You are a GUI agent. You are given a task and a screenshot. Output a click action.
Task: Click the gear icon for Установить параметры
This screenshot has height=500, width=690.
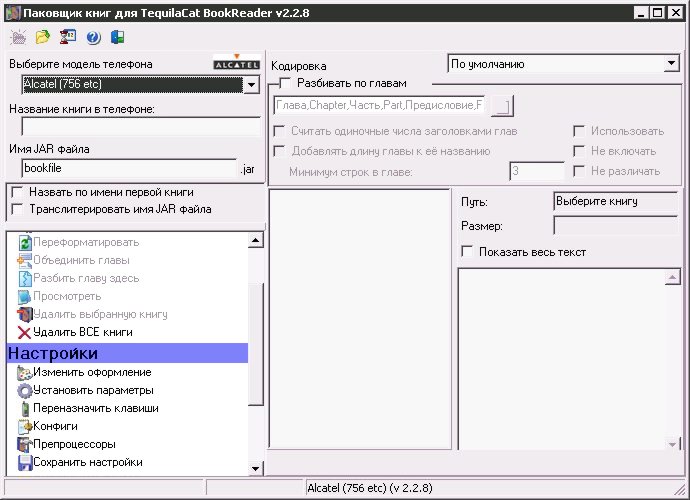25,391
